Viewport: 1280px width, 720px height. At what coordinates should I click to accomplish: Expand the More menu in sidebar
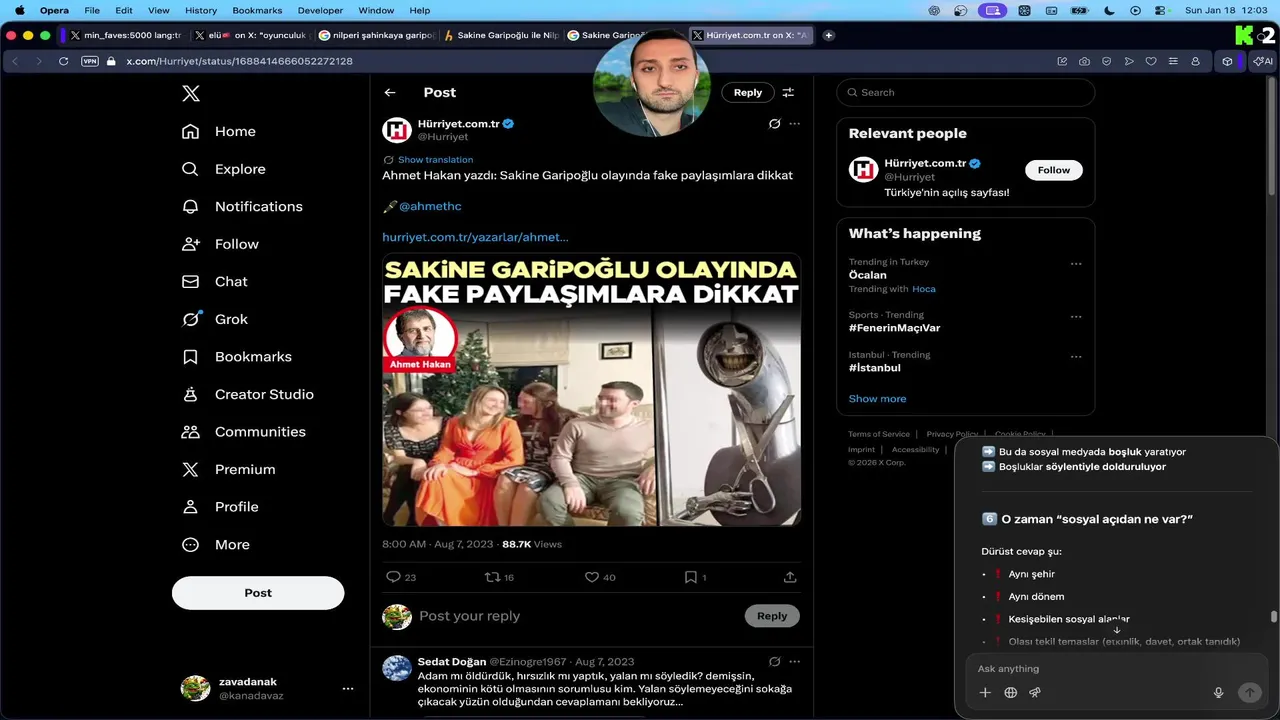pos(215,544)
